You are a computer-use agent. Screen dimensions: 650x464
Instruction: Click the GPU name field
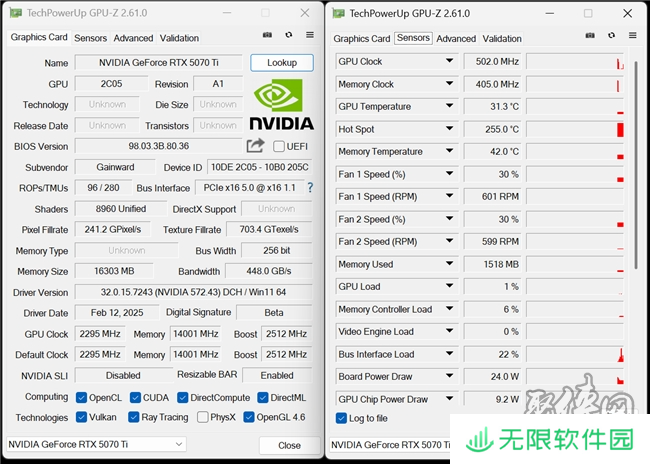click(x=158, y=63)
